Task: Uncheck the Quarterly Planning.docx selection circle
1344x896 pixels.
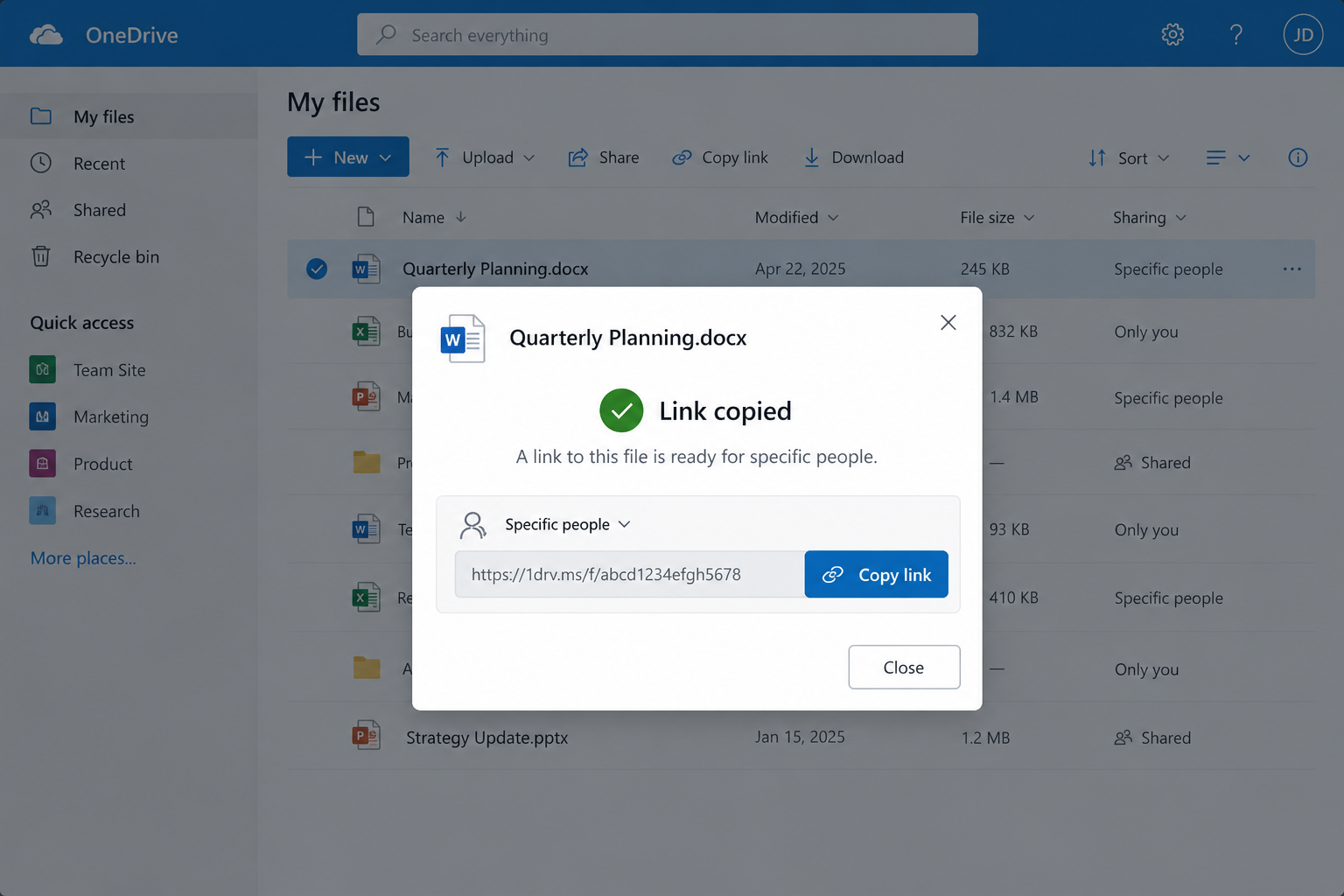Action: click(317, 269)
